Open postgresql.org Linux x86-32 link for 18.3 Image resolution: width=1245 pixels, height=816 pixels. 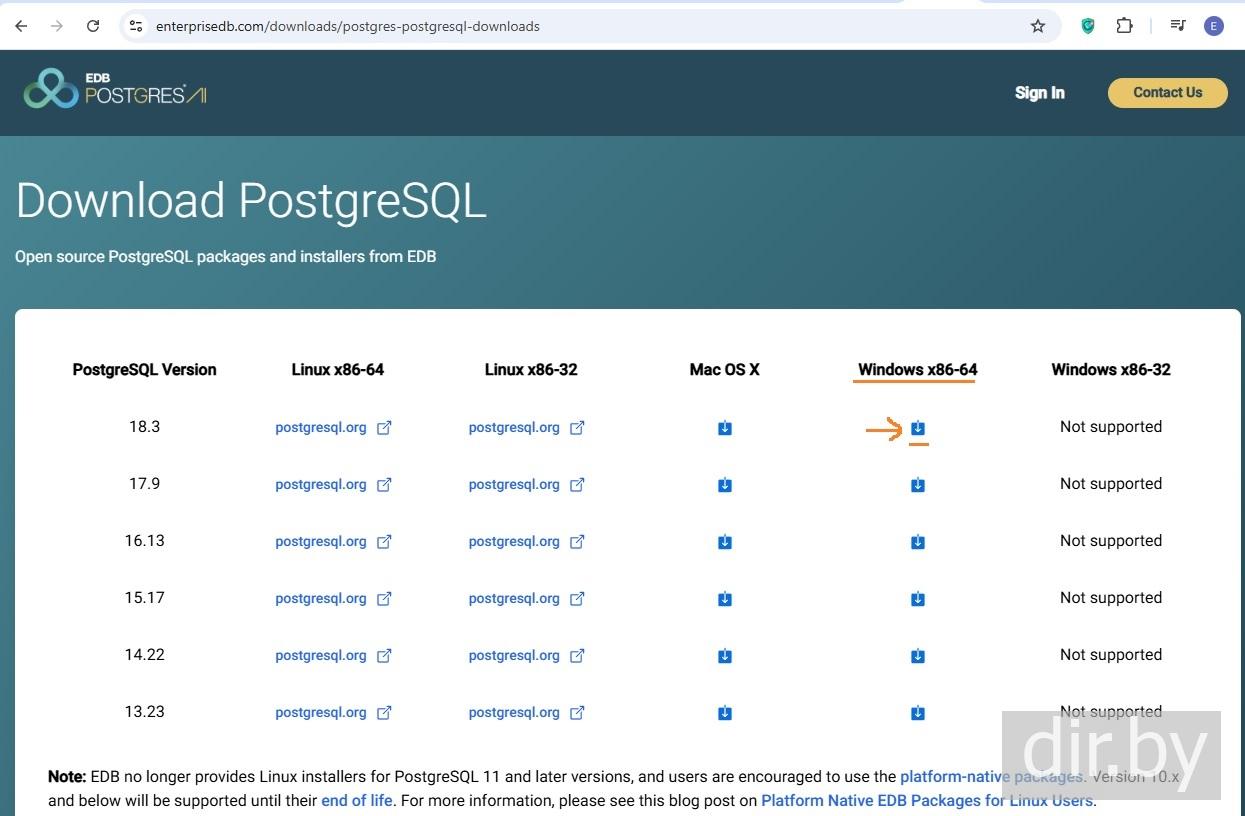tap(526, 427)
